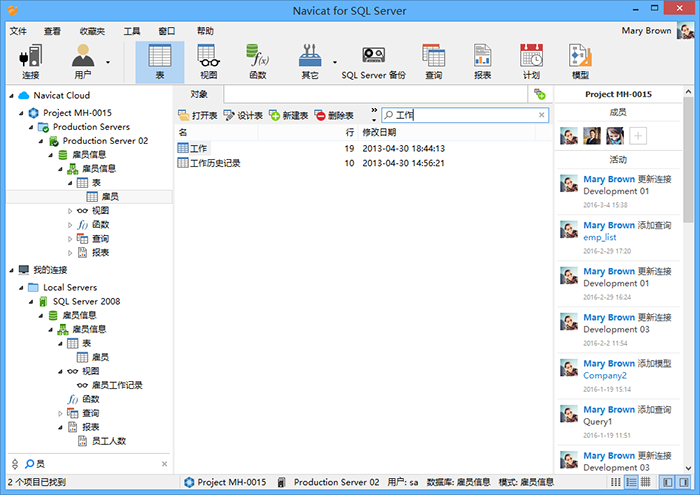Open the 视图 view toolbar icon
Image resolution: width=700 pixels, height=495 pixels.
click(208, 62)
